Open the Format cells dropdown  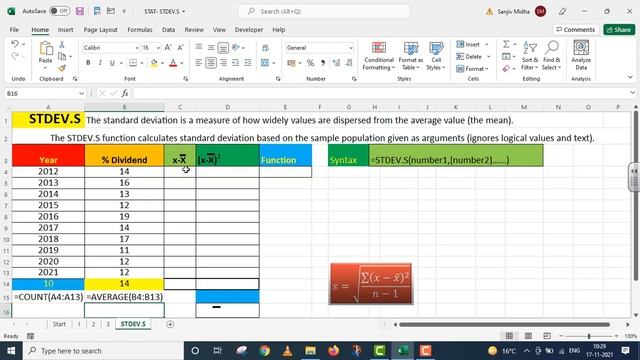tap(473, 69)
